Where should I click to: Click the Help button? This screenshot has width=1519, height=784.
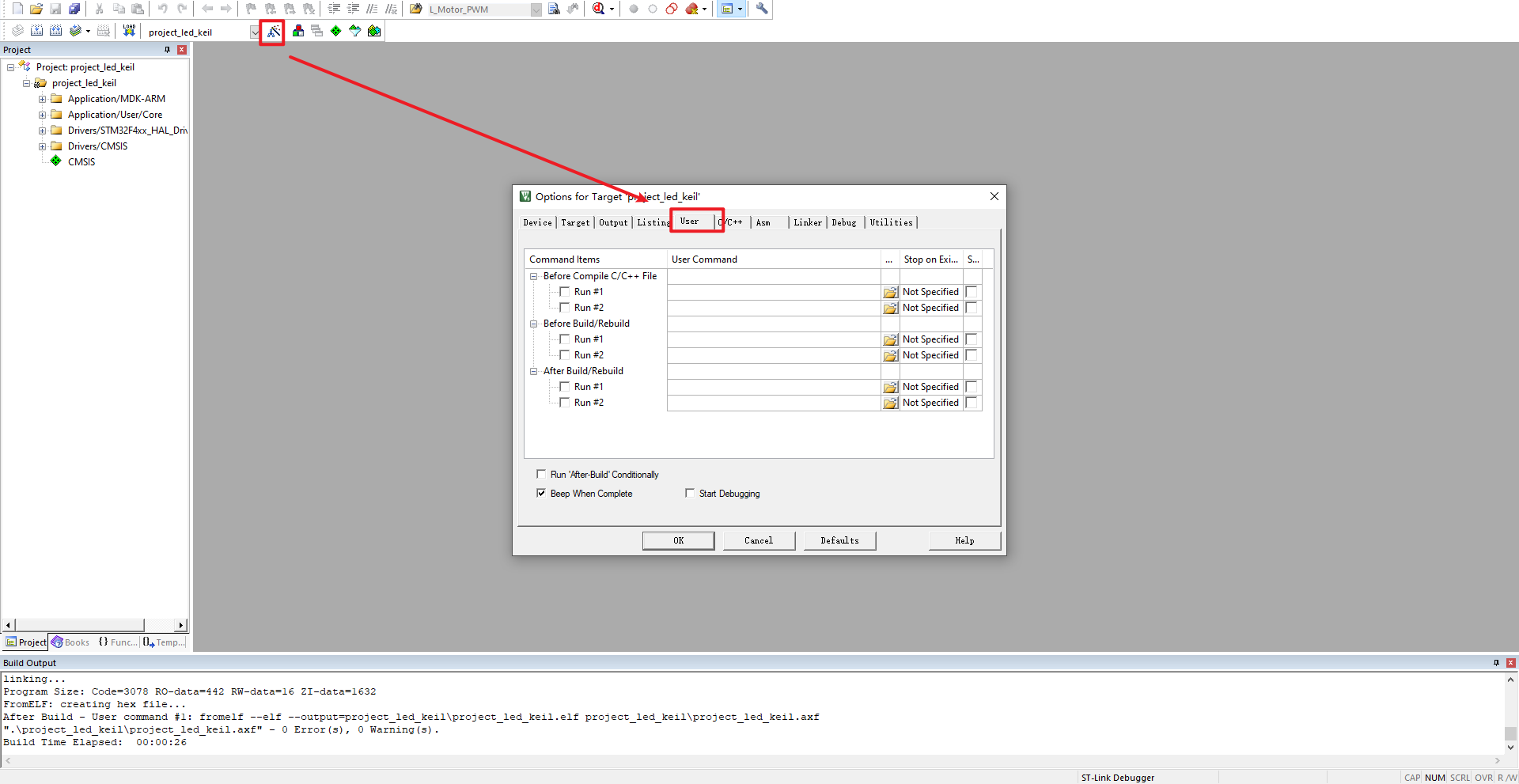tap(964, 540)
